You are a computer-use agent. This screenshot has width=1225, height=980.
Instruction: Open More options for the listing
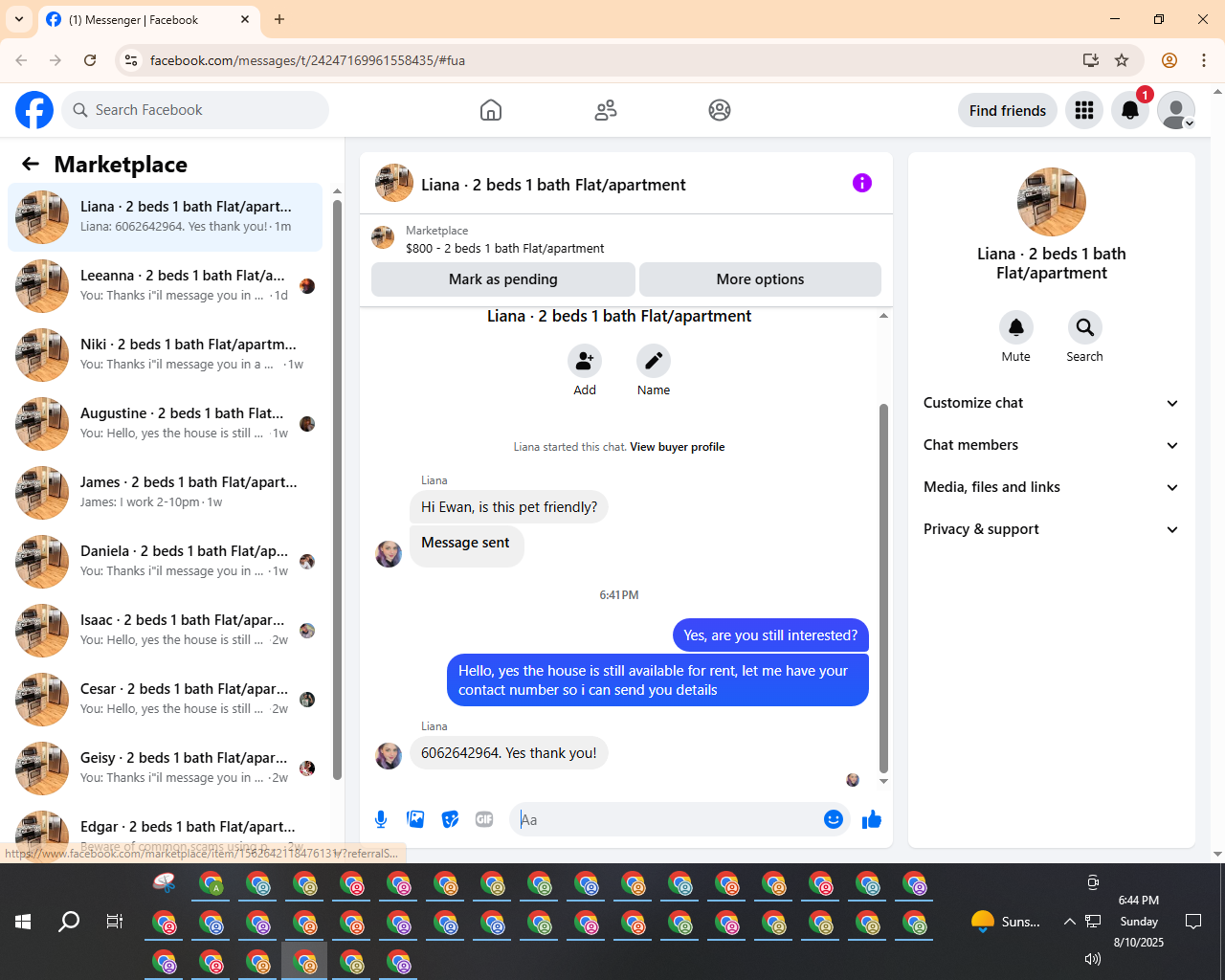(760, 279)
